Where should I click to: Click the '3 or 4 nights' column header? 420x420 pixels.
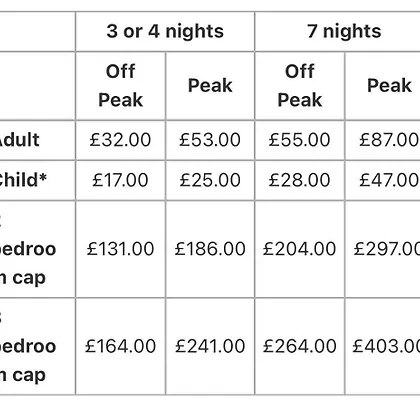coord(165,31)
